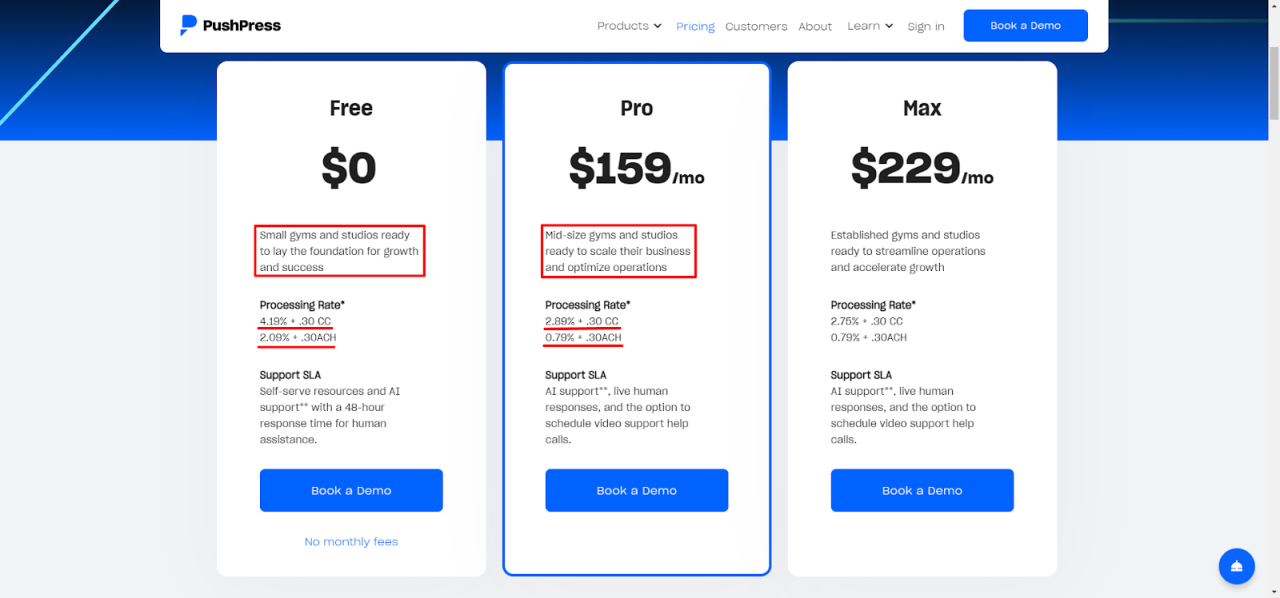Image resolution: width=1280 pixels, height=598 pixels.
Task: Open the Products menu
Action: click(x=629, y=26)
